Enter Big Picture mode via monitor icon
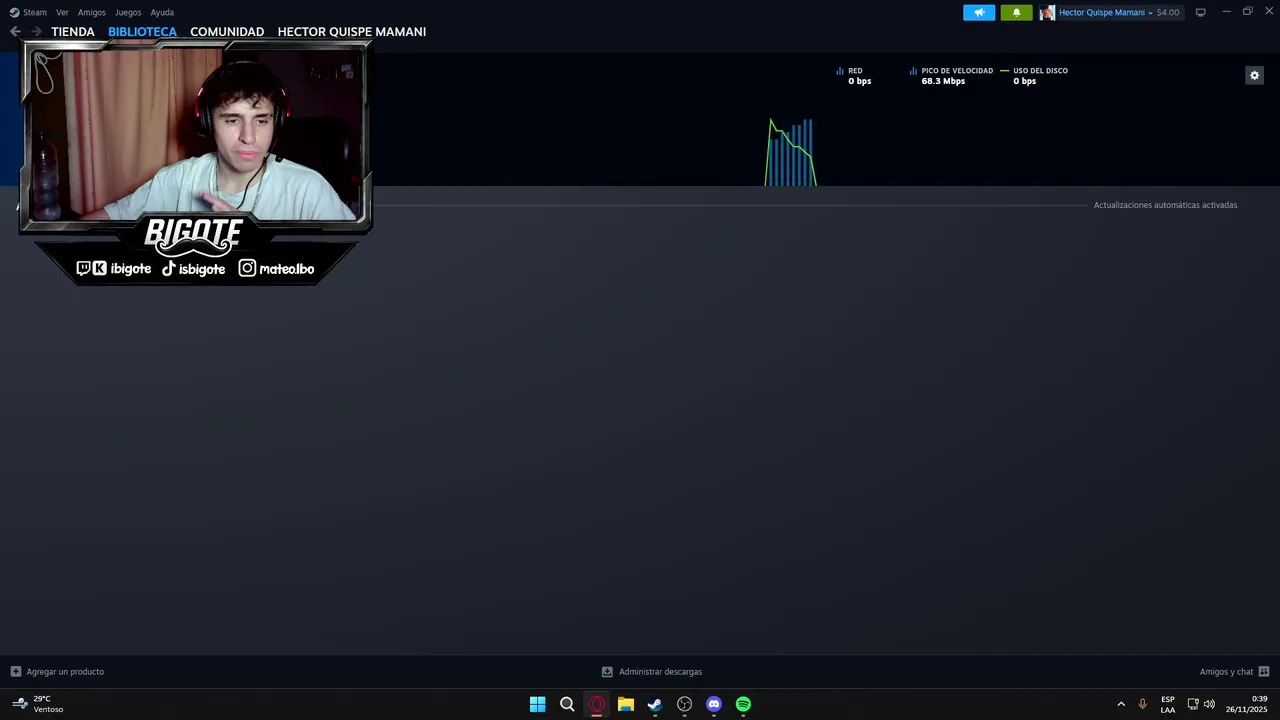 [1201, 12]
